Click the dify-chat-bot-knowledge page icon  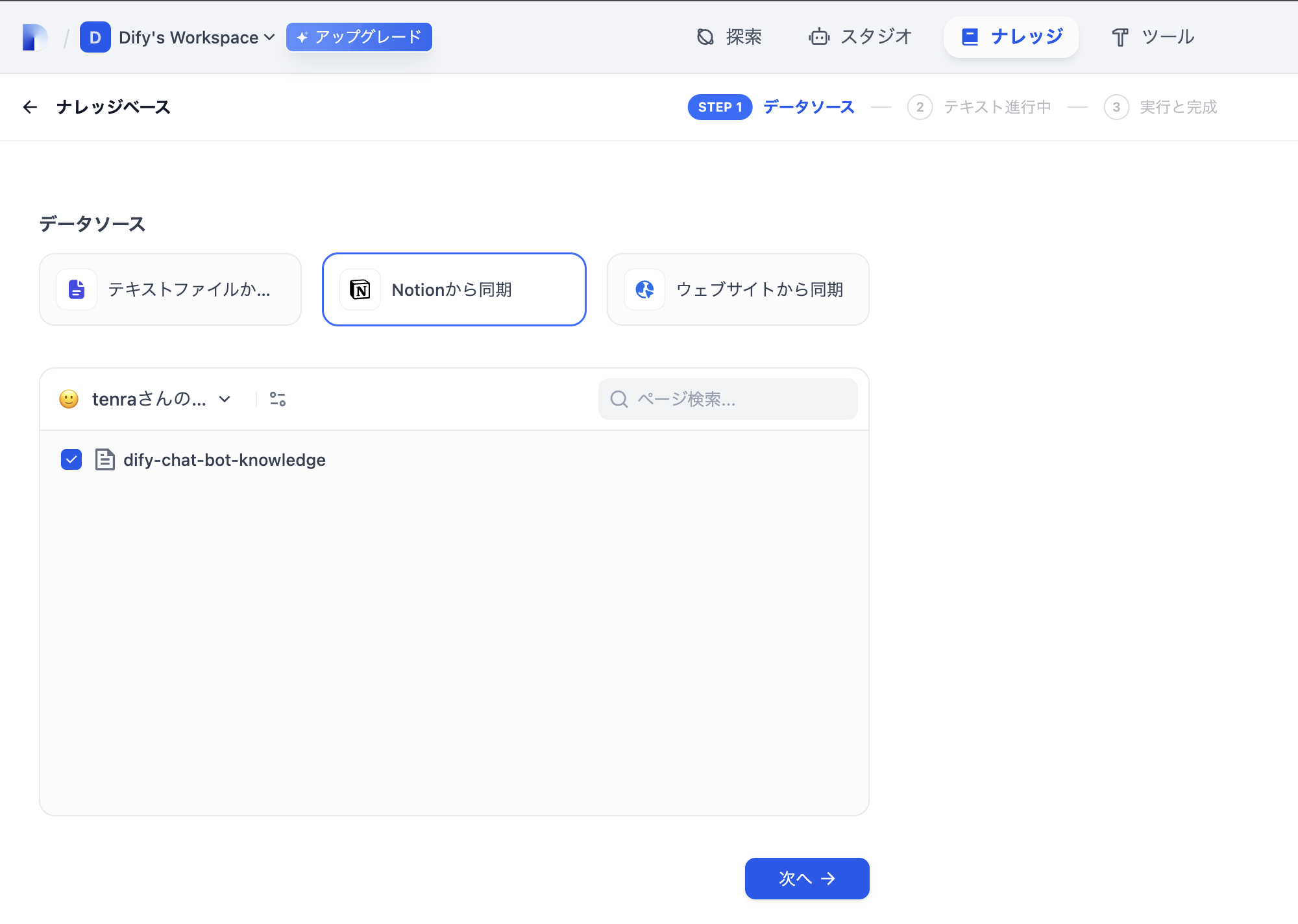(104, 459)
